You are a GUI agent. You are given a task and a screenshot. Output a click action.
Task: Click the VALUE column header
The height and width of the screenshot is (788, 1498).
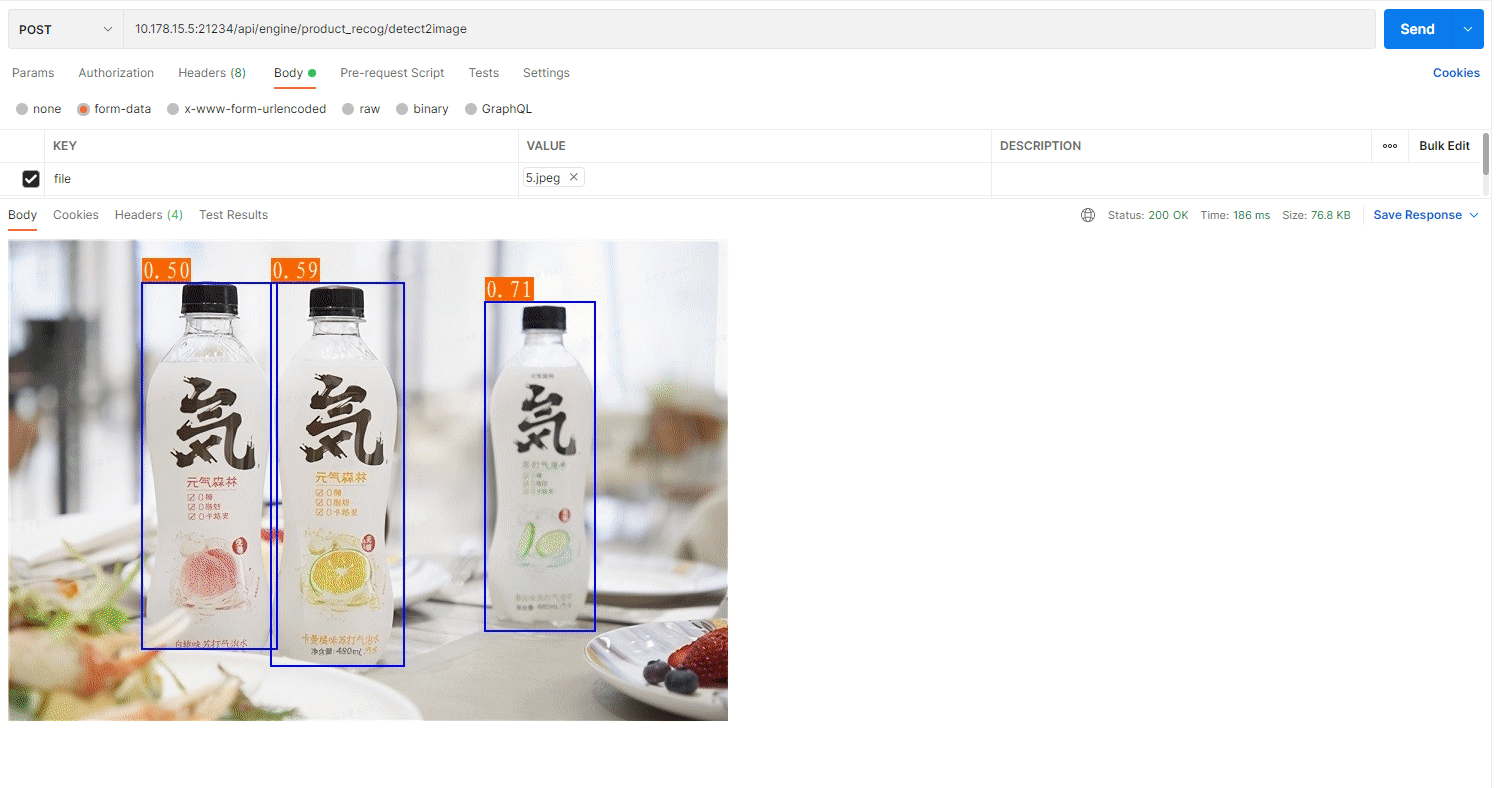[546, 146]
